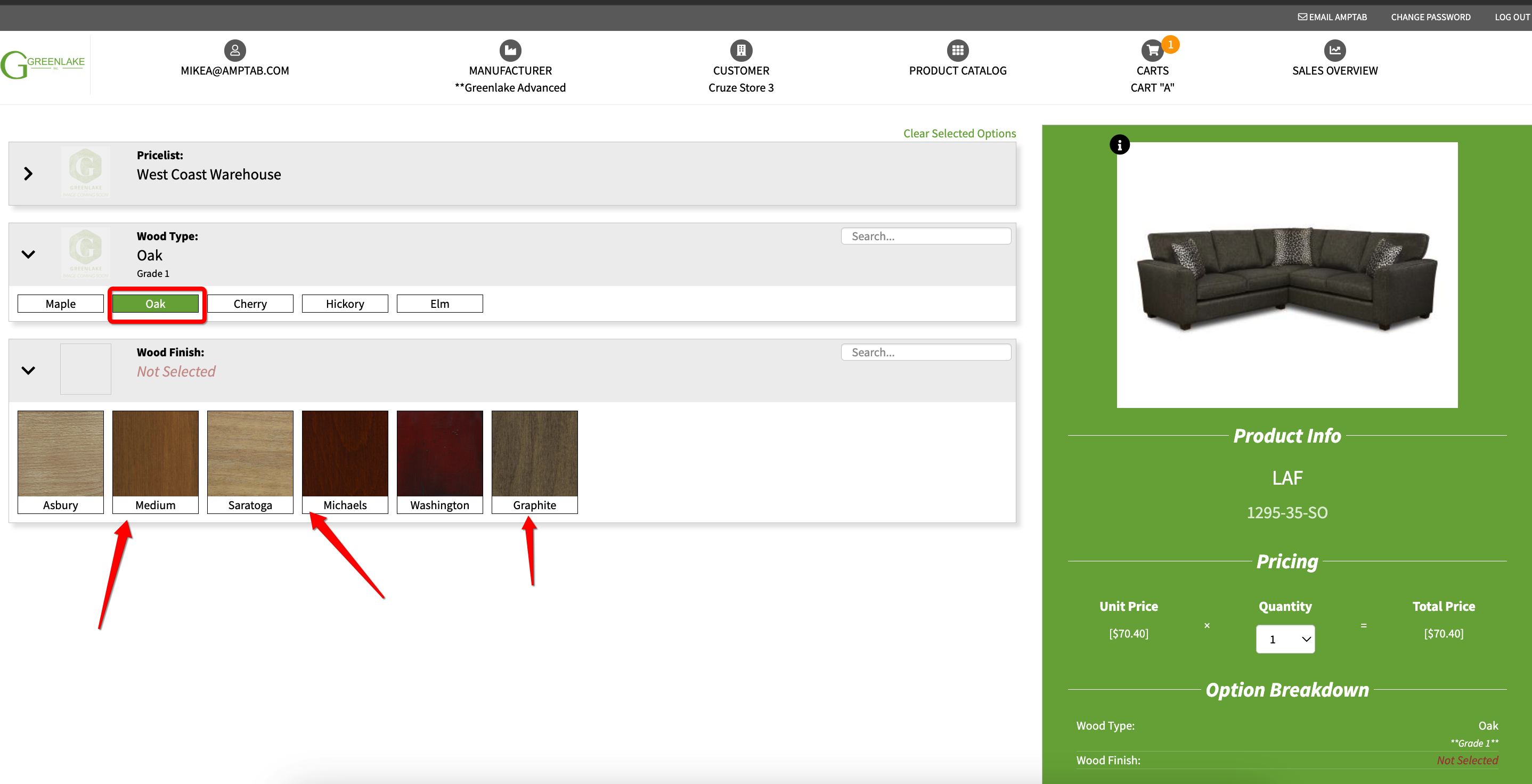Open the Carts shopping cart icon
Image resolution: width=1532 pixels, height=784 pixels.
[1152, 51]
